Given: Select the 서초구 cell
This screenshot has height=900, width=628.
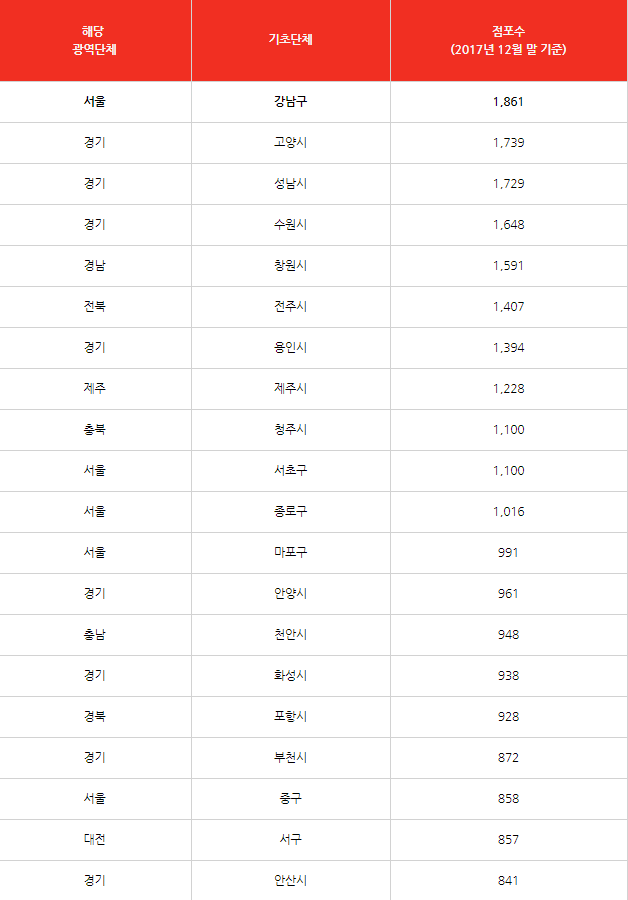Looking at the screenshot, I should tap(290, 471).
